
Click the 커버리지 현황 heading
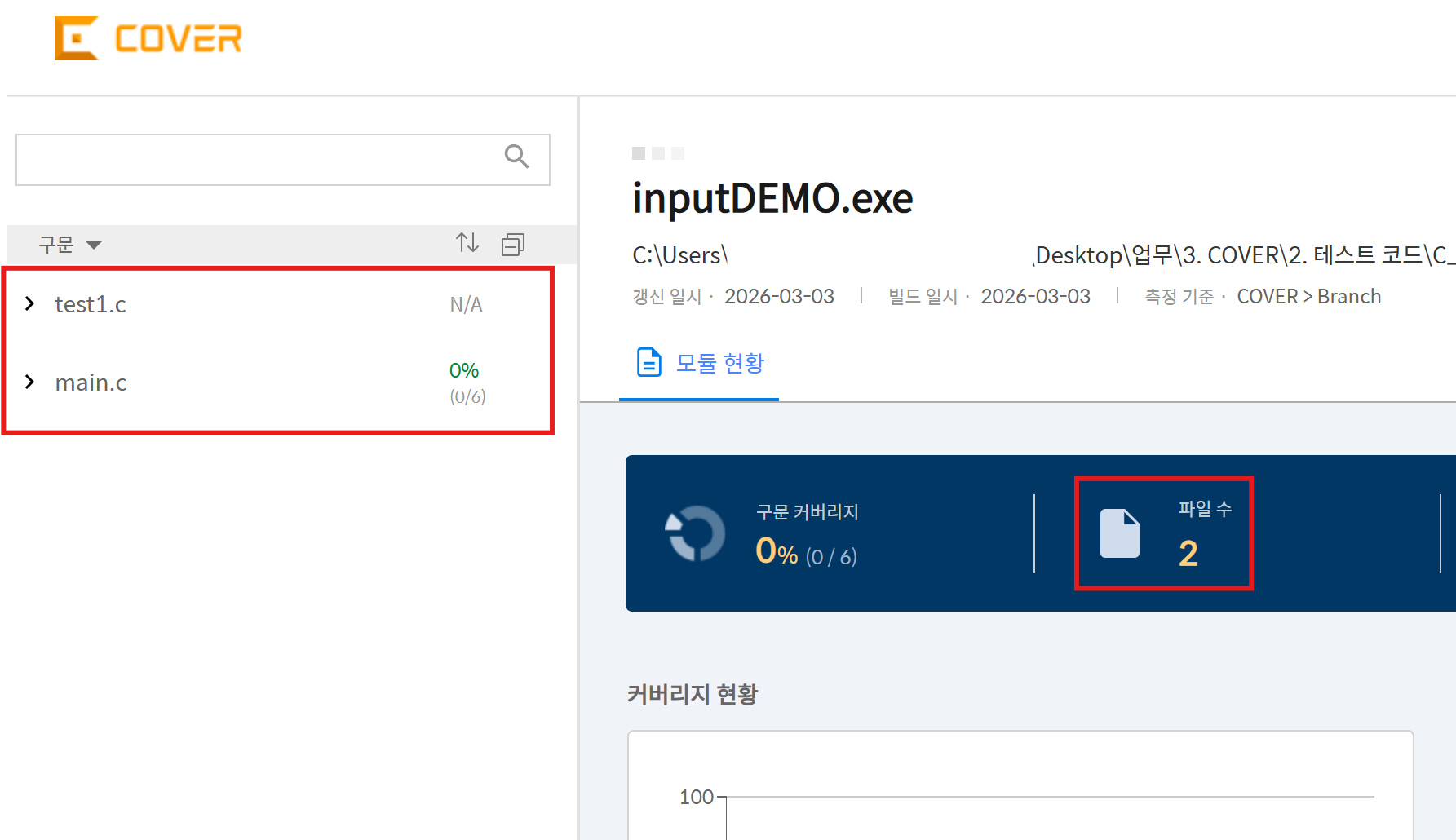(x=693, y=694)
